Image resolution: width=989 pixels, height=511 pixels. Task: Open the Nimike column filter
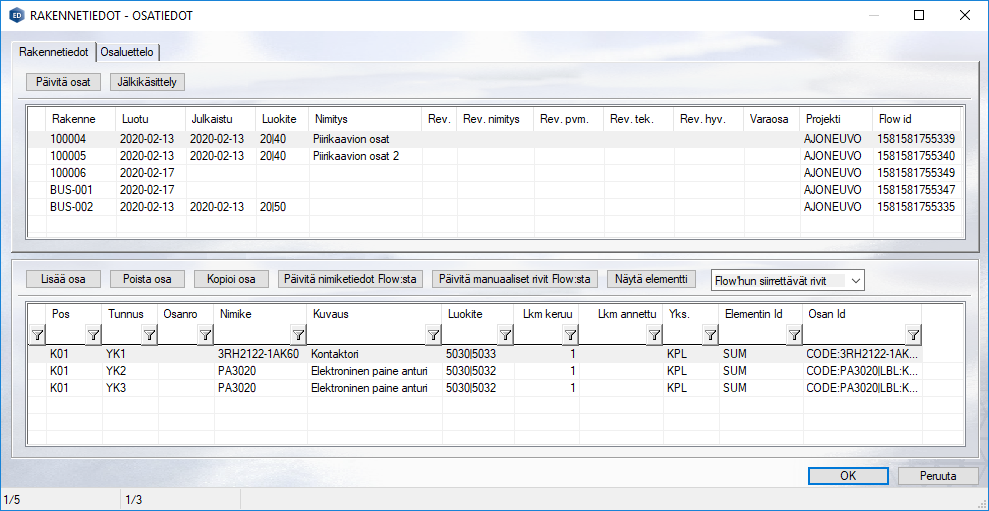298,335
